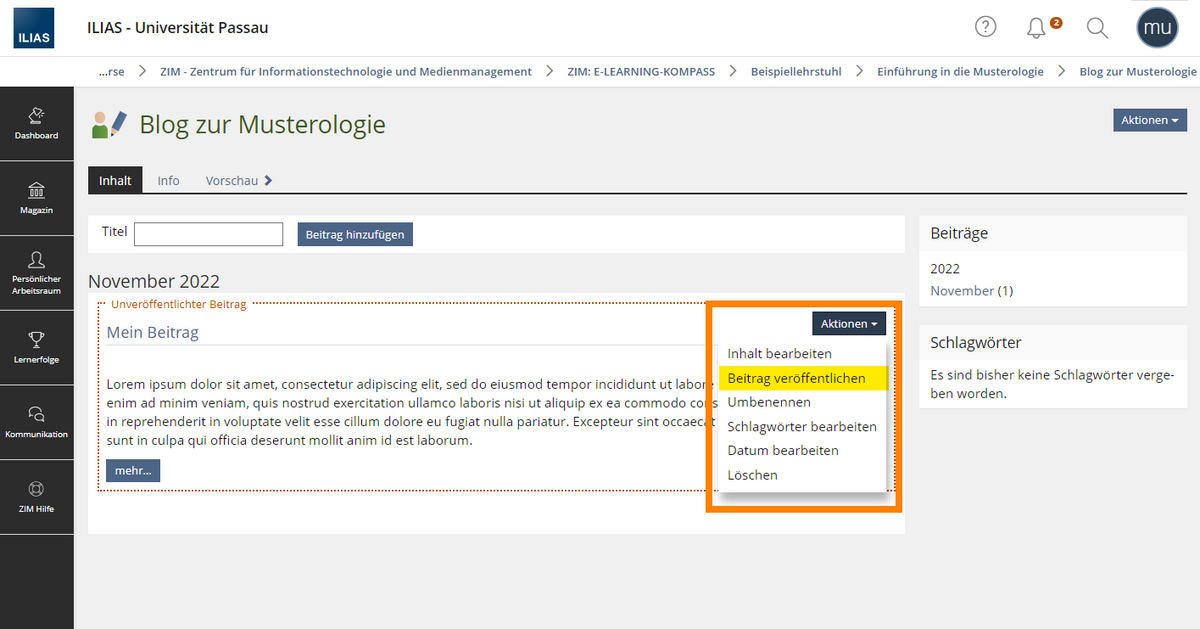Go to Dashboard in sidebar
Image resolution: width=1200 pixels, height=629 pixels.
(36, 123)
